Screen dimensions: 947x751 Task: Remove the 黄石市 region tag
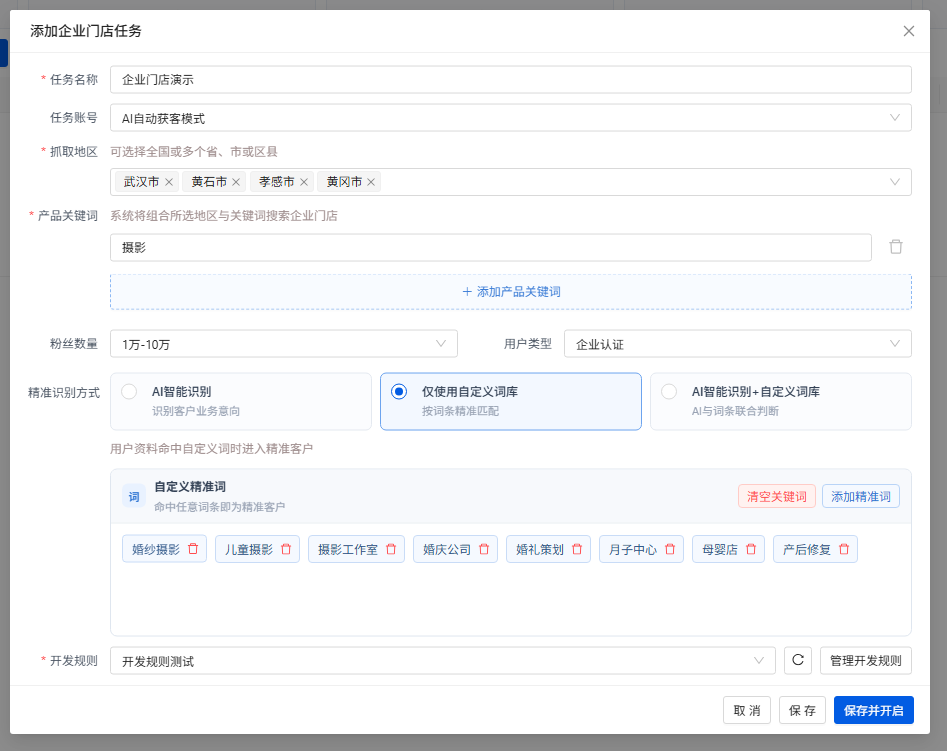236,182
